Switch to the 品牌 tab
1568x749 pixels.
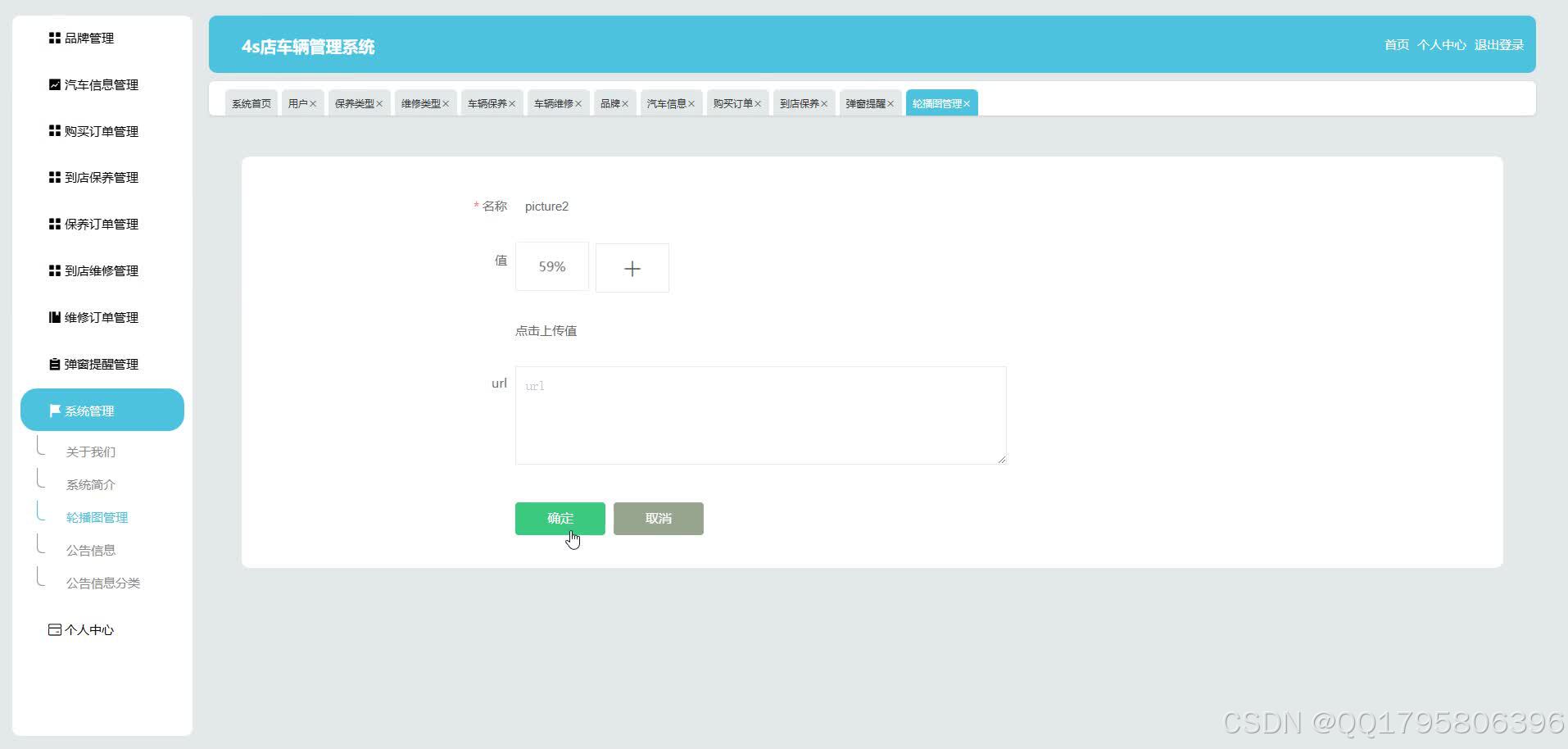coord(610,102)
